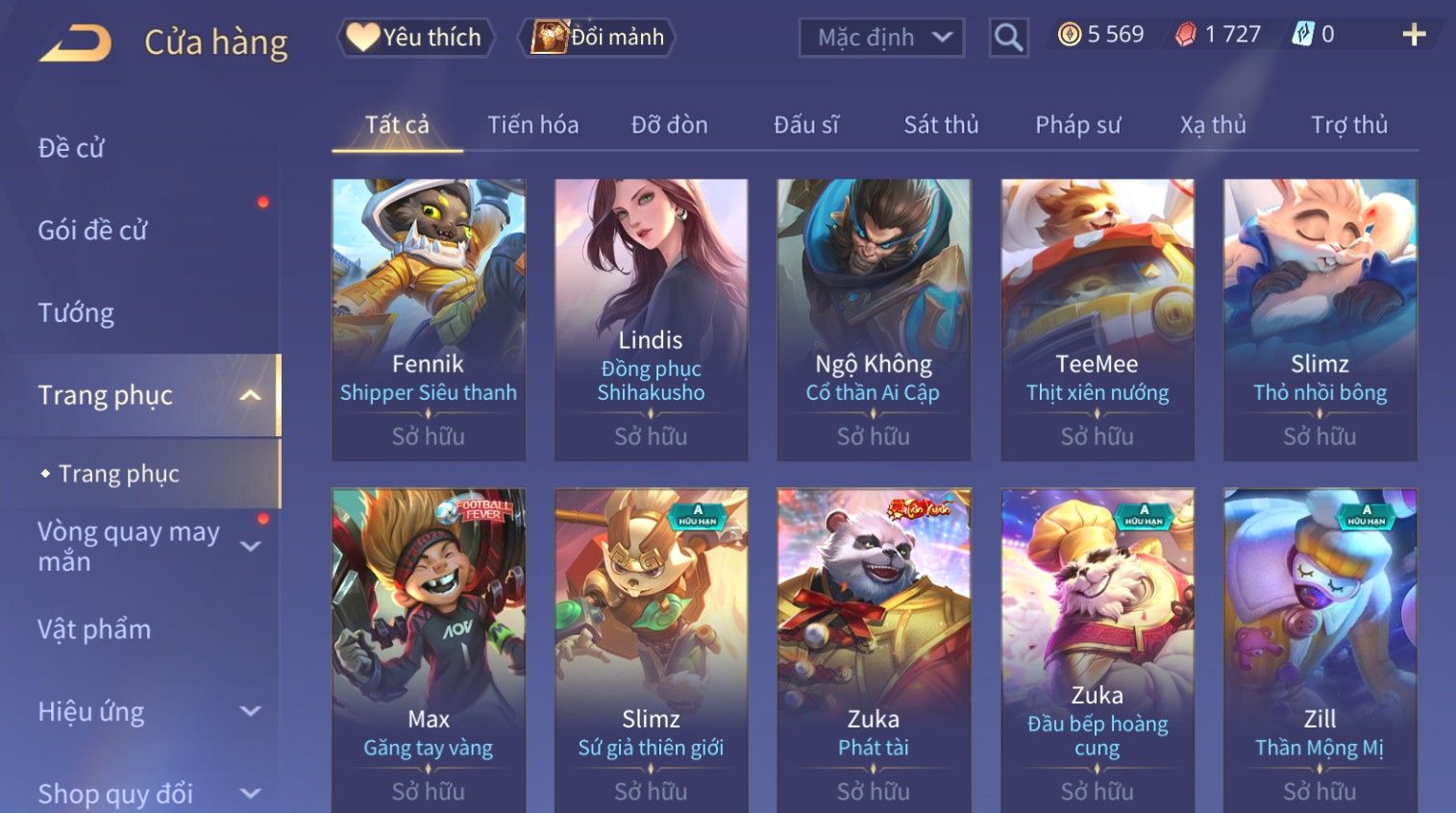
Task: Click the plus icon to add currency
Action: click(x=1414, y=36)
